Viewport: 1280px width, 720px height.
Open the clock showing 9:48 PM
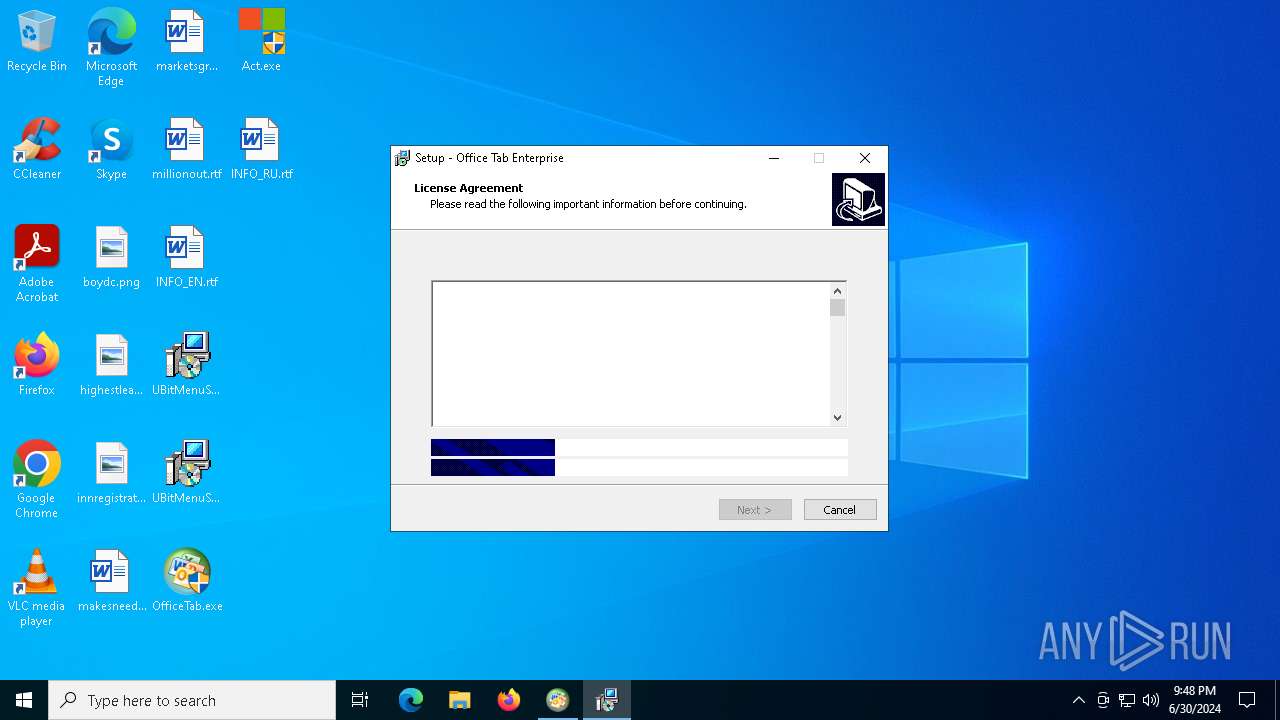(1195, 700)
